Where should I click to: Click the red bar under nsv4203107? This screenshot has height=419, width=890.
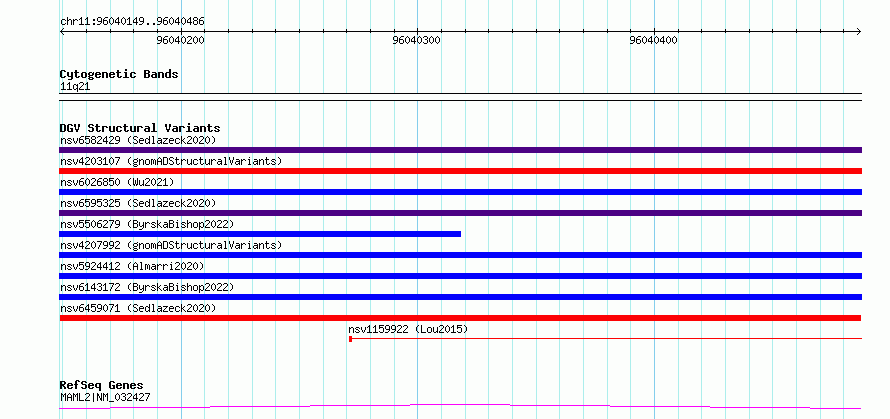click(x=460, y=171)
